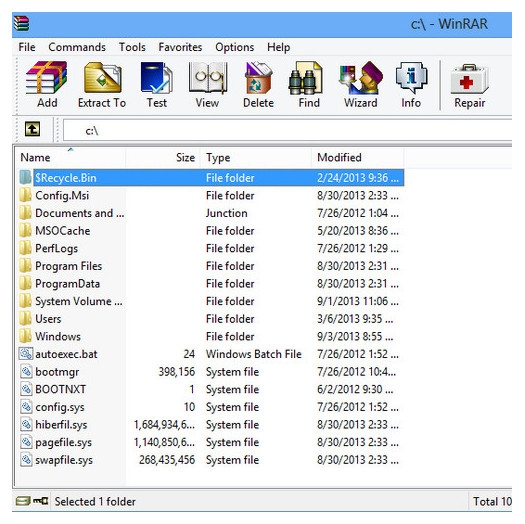Screen dimensions: 525x524
Task: Click the Windows folder icon
Action: tap(25, 336)
